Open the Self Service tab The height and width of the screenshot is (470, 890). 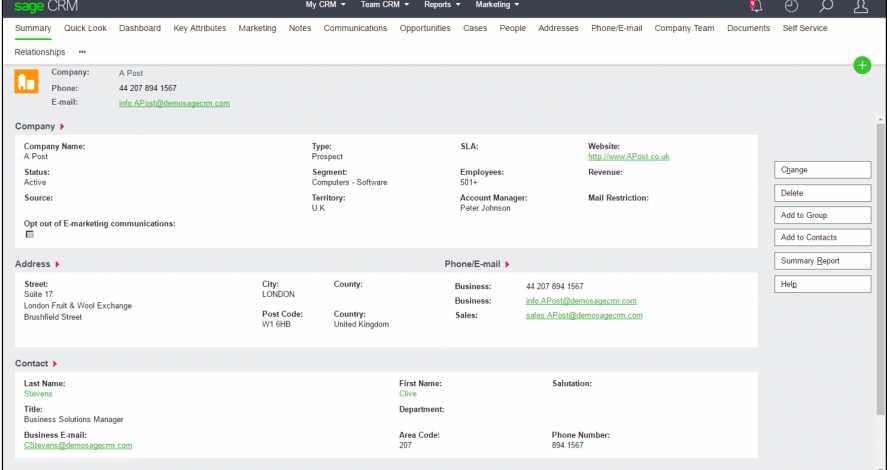(x=805, y=28)
